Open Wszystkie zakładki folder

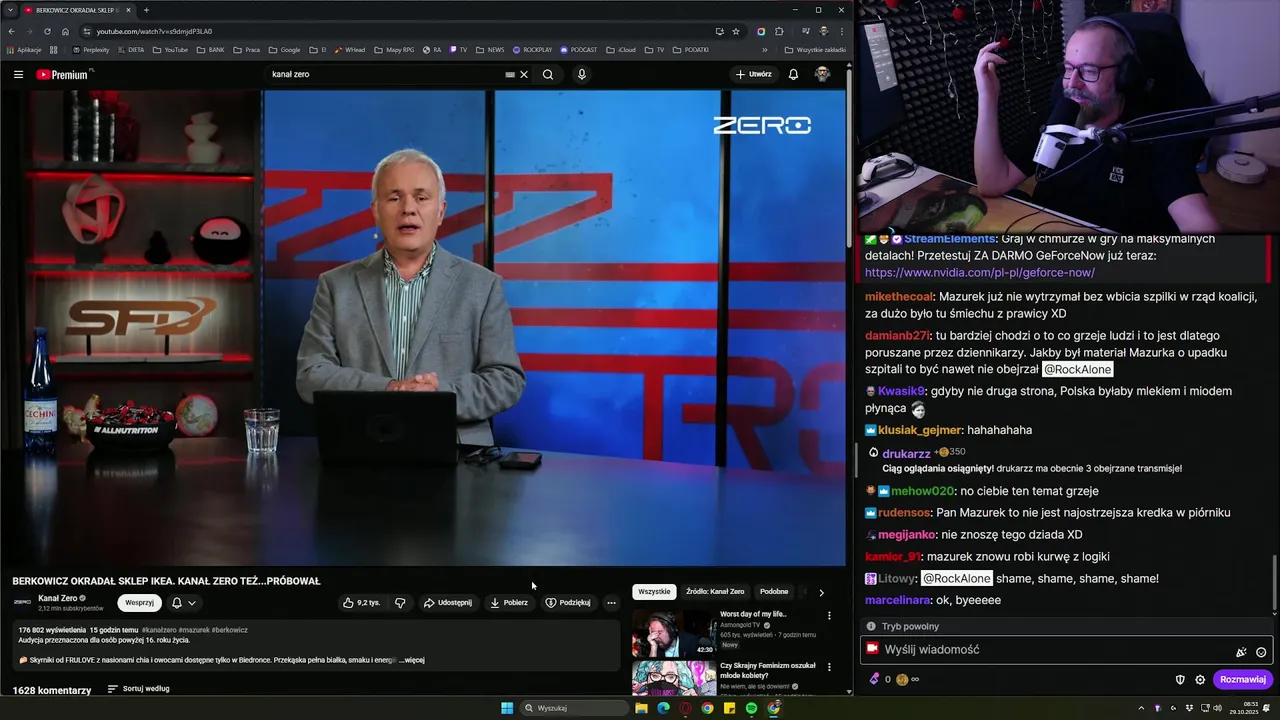click(x=815, y=49)
